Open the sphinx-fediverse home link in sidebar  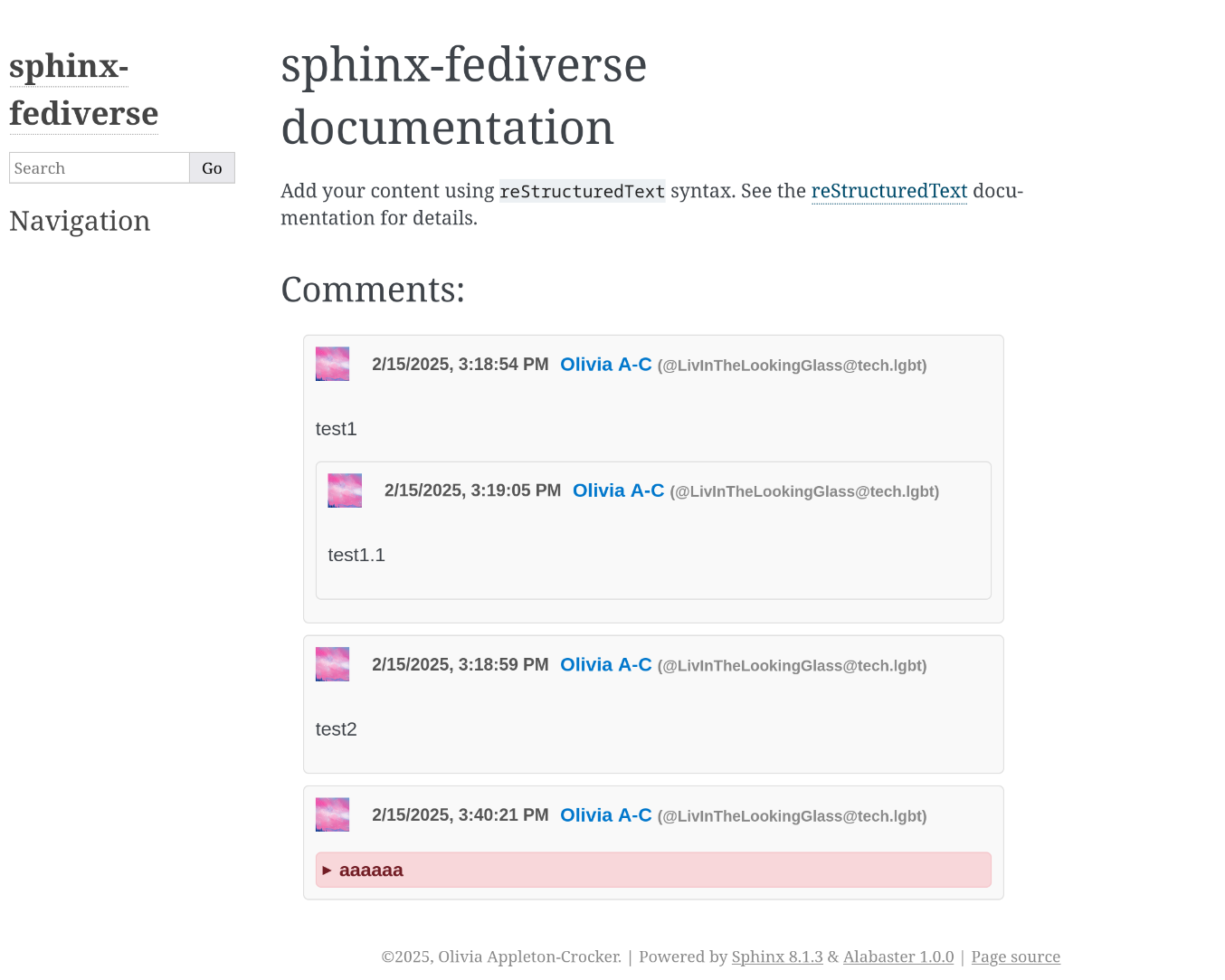[x=83, y=90]
